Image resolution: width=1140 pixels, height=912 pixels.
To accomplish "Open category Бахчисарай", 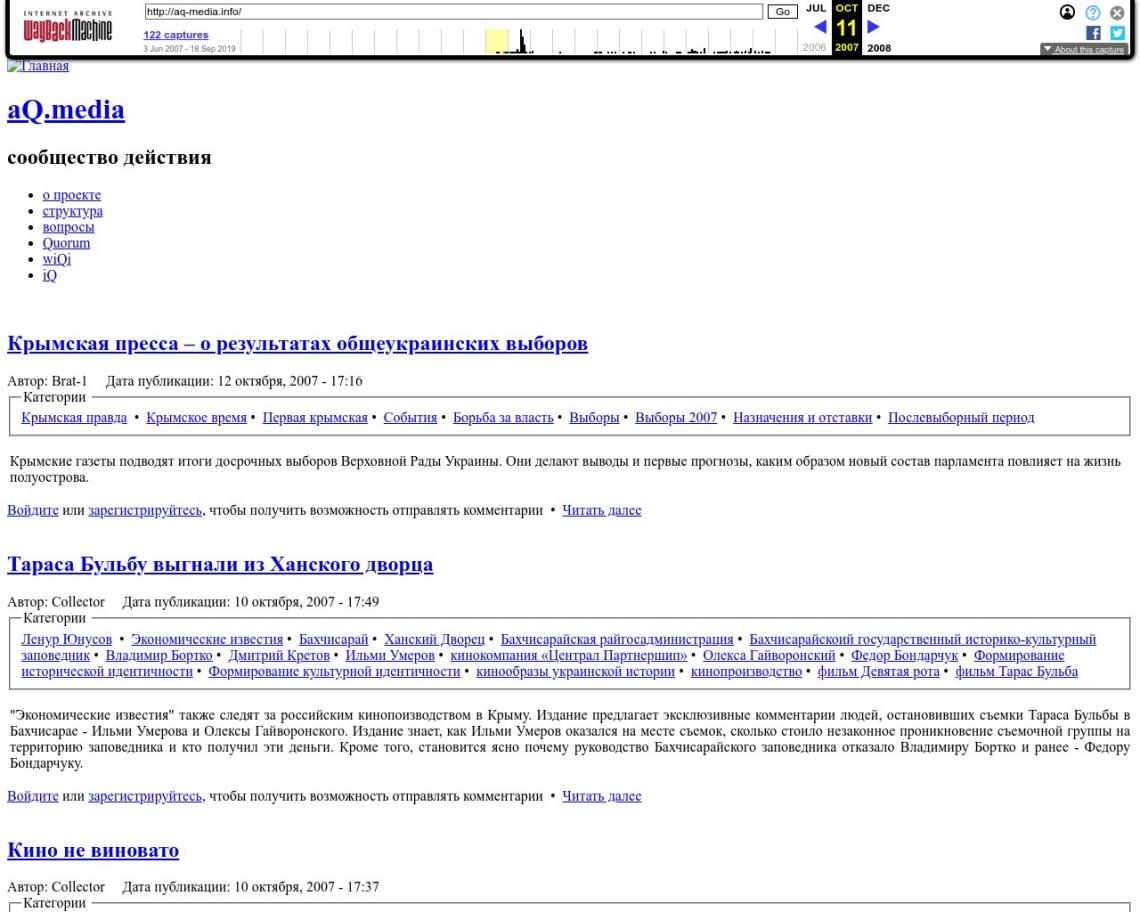I will [334, 639].
